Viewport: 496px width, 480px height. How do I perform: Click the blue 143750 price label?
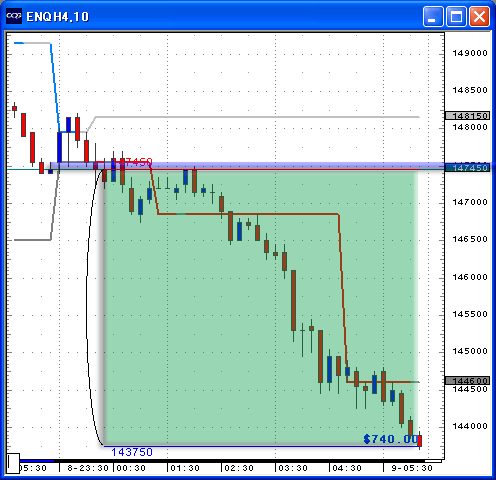[x=132, y=452]
